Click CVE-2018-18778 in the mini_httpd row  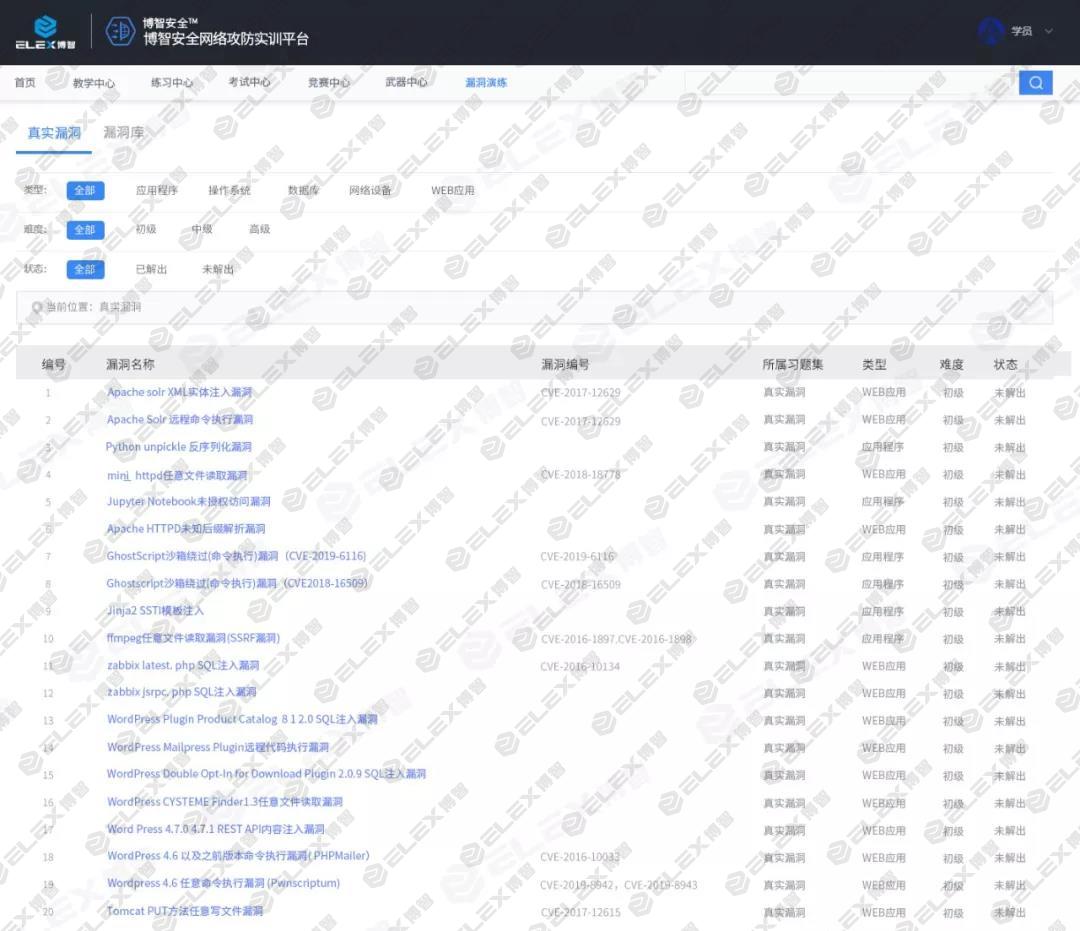click(x=581, y=474)
